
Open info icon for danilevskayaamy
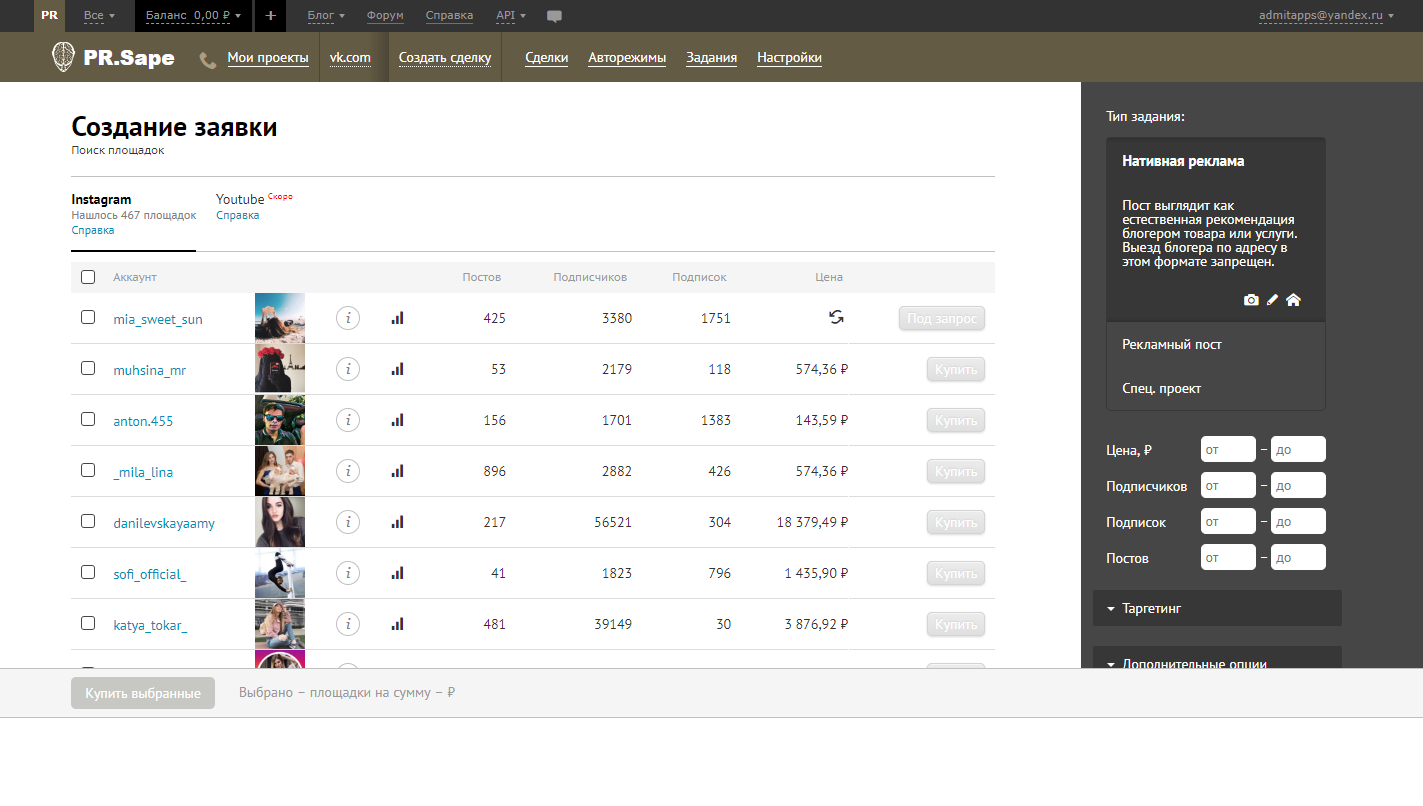point(347,522)
